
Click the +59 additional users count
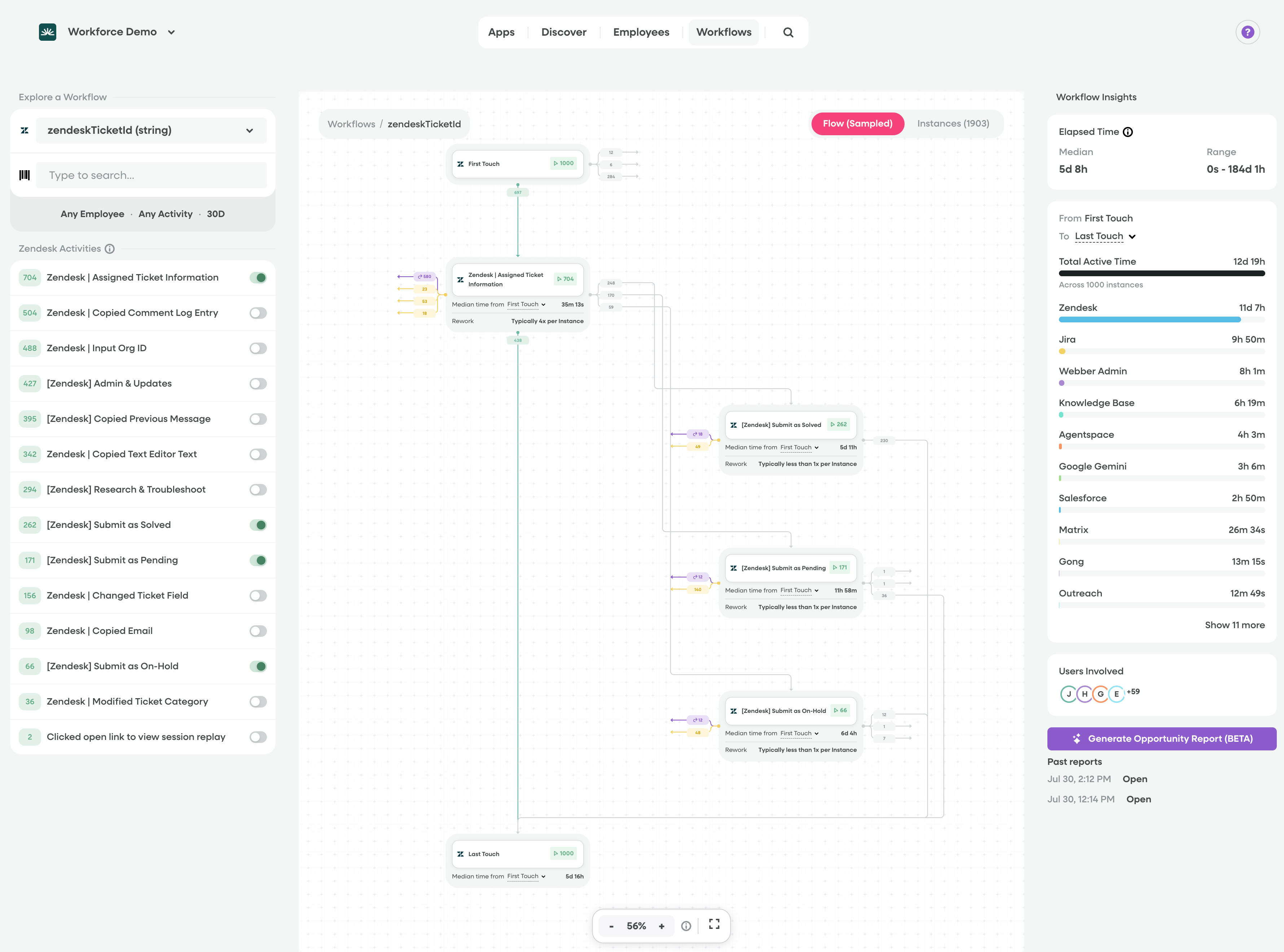pos(1133,692)
